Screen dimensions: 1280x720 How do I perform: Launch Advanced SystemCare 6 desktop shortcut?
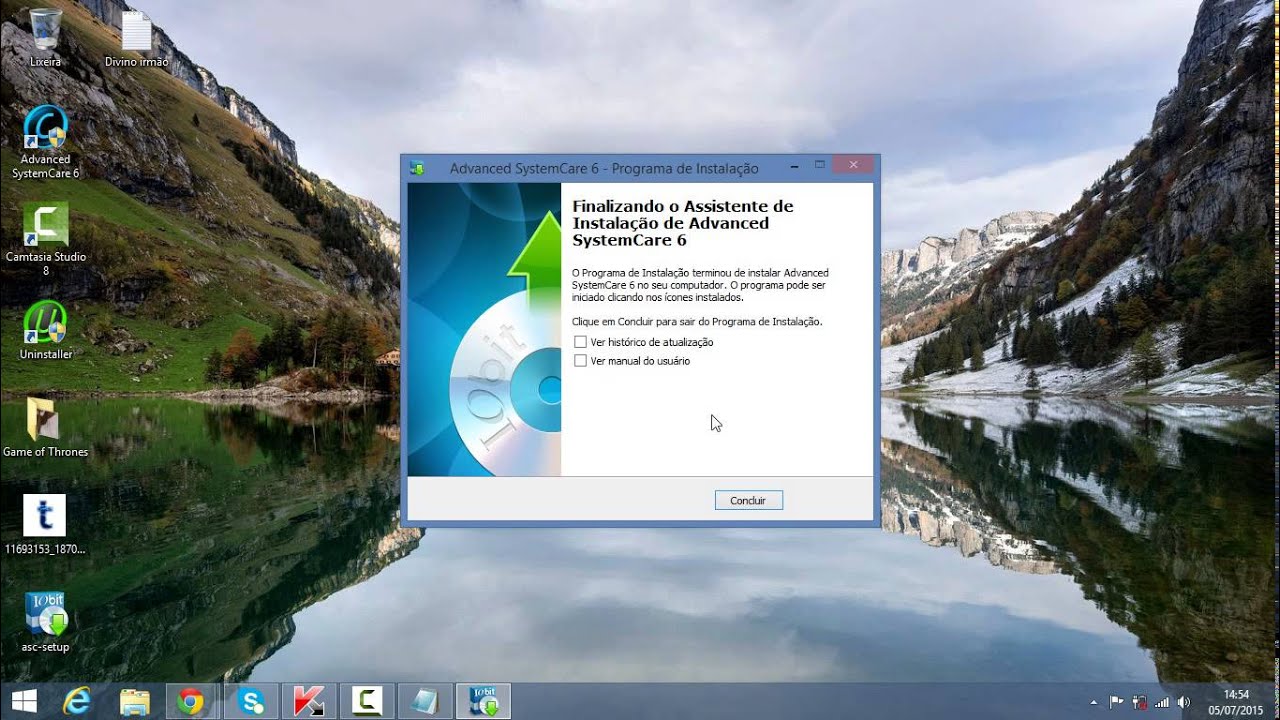click(x=45, y=142)
